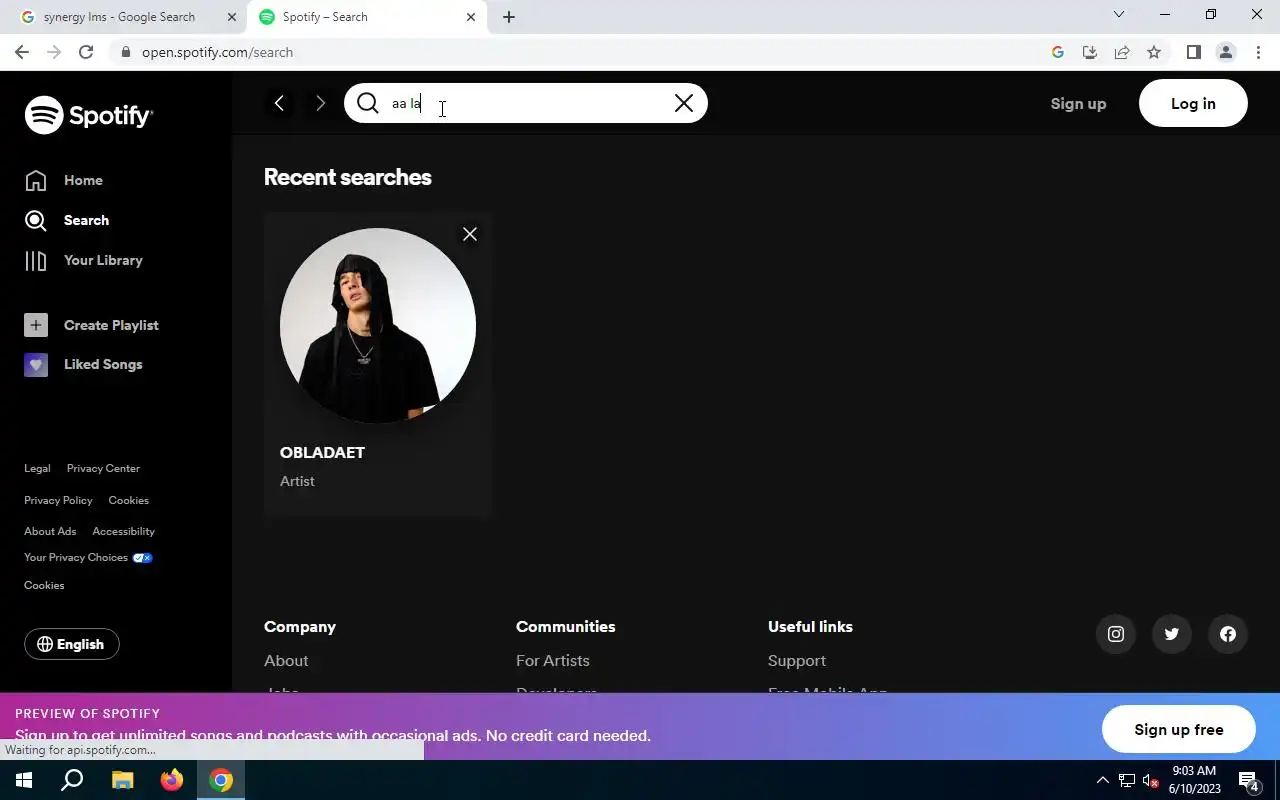Bookmark this page with star icon
Viewport: 1280px width, 800px height.
pos(1154,52)
